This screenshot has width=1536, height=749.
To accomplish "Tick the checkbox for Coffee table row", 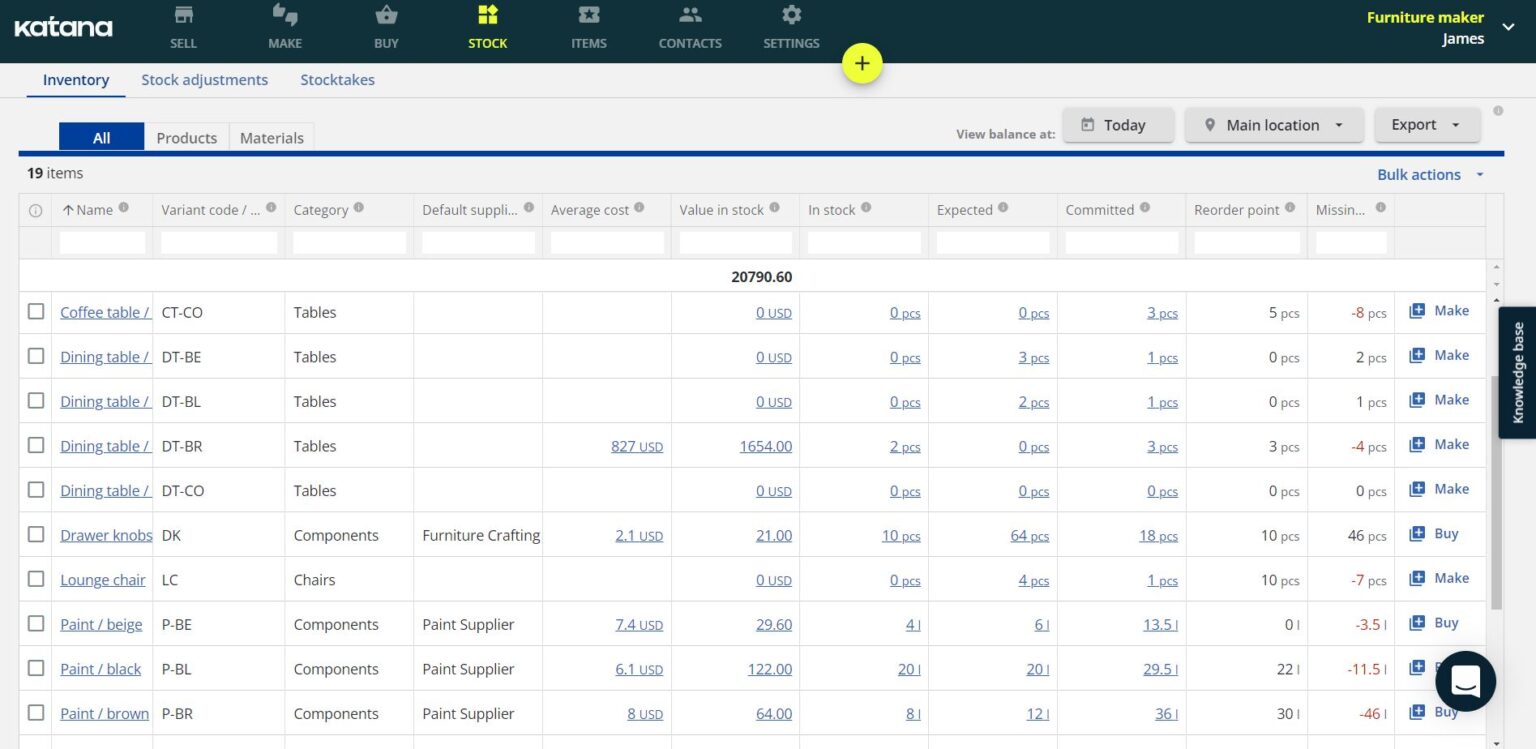I will pyautogui.click(x=36, y=312).
